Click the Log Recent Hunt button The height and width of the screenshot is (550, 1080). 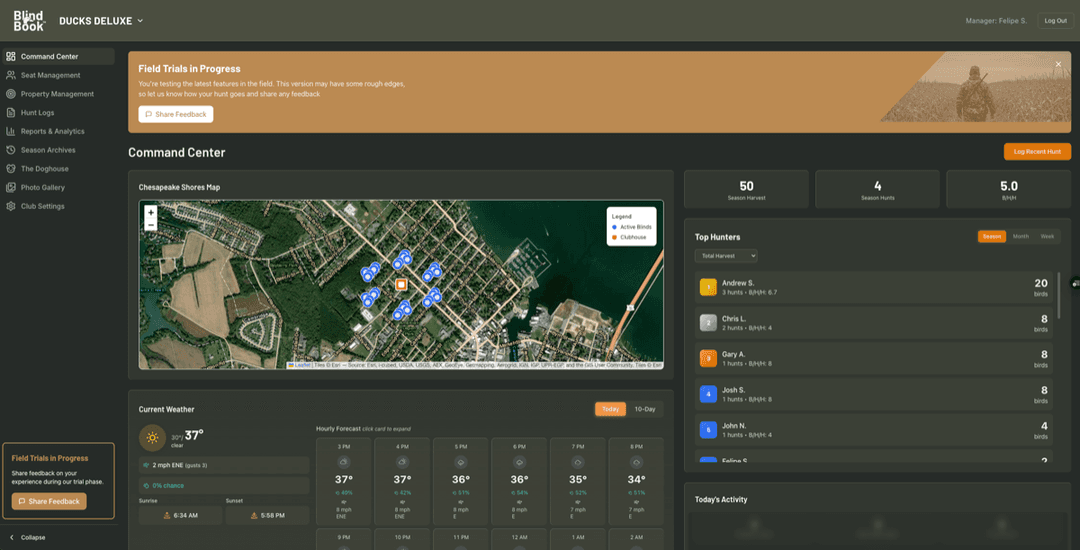pos(1037,151)
